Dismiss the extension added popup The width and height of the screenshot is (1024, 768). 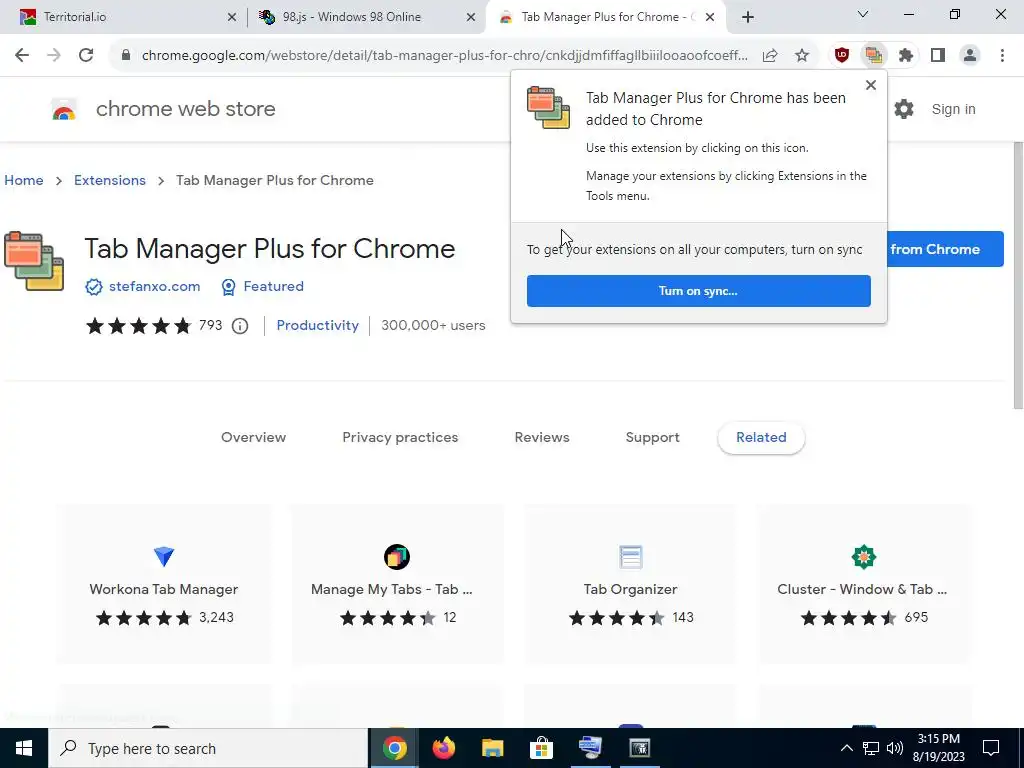pos(871,85)
